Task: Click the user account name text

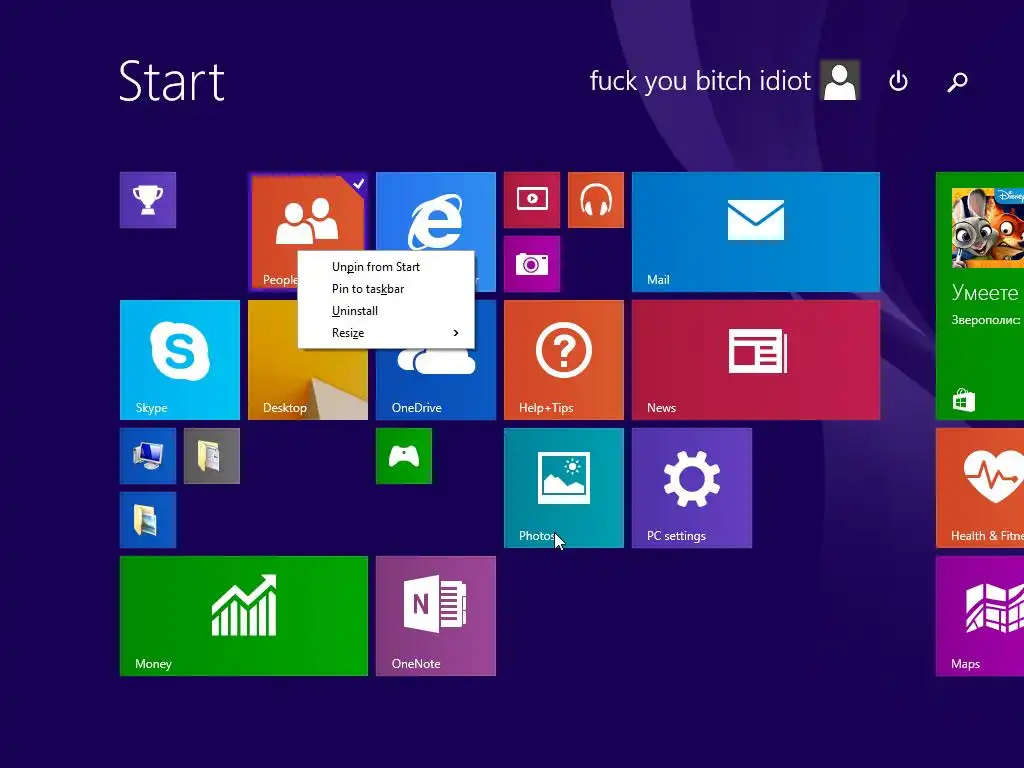Action: tap(700, 81)
